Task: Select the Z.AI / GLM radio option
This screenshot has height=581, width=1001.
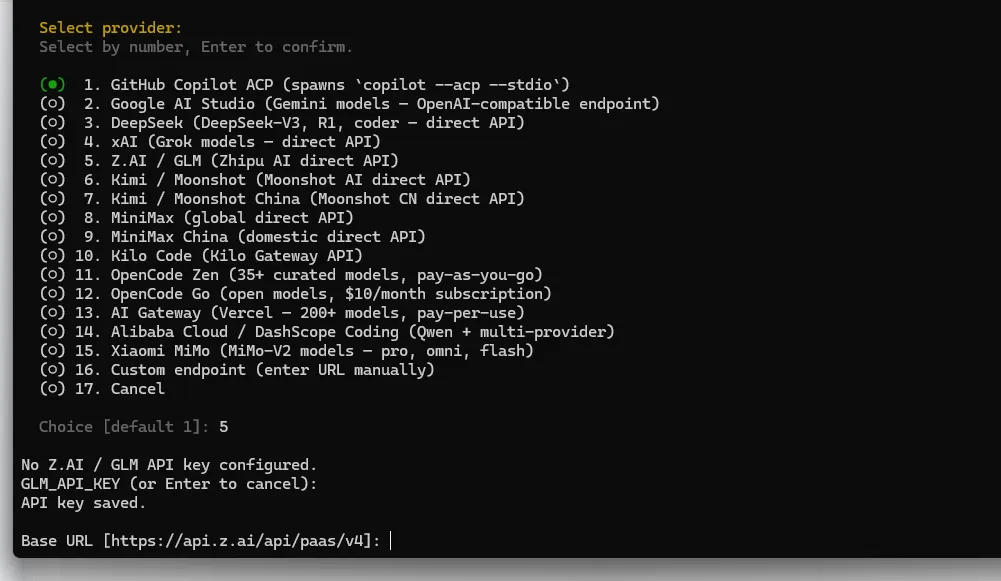Action: [x=52, y=161]
